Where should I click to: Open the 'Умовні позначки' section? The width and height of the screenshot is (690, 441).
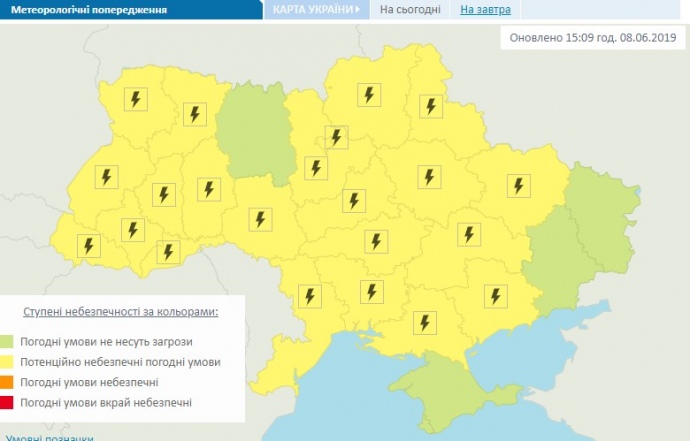[x=49, y=437]
